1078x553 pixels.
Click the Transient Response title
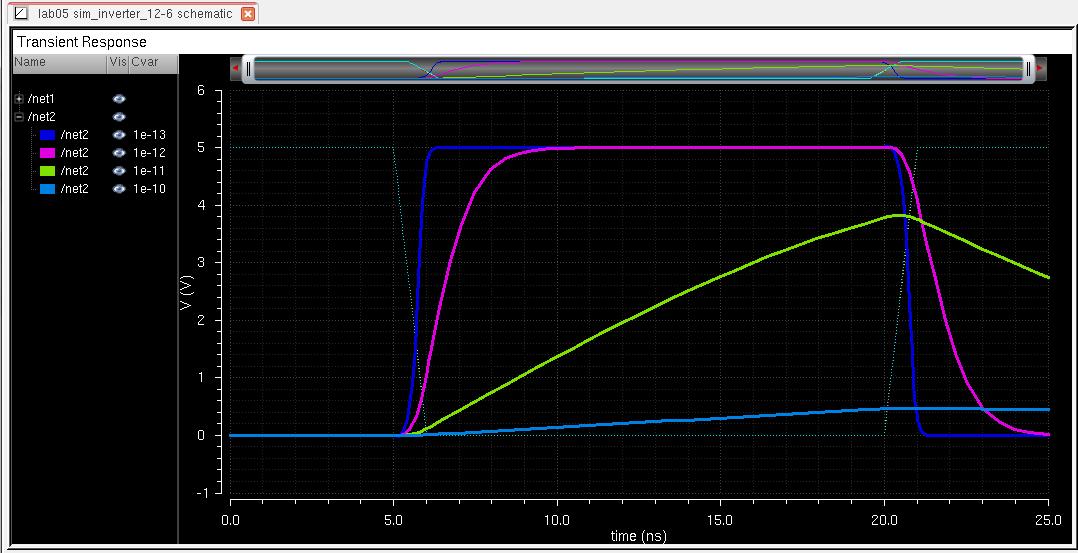click(82, 42)
